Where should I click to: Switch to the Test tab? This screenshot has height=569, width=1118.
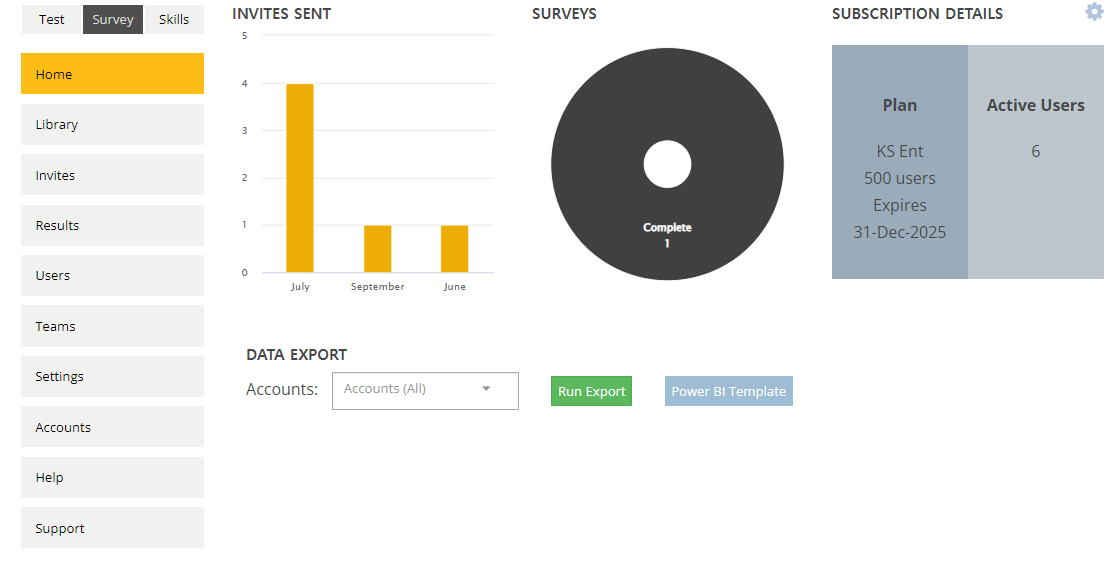pyautogui.click(x=51, y=19)
